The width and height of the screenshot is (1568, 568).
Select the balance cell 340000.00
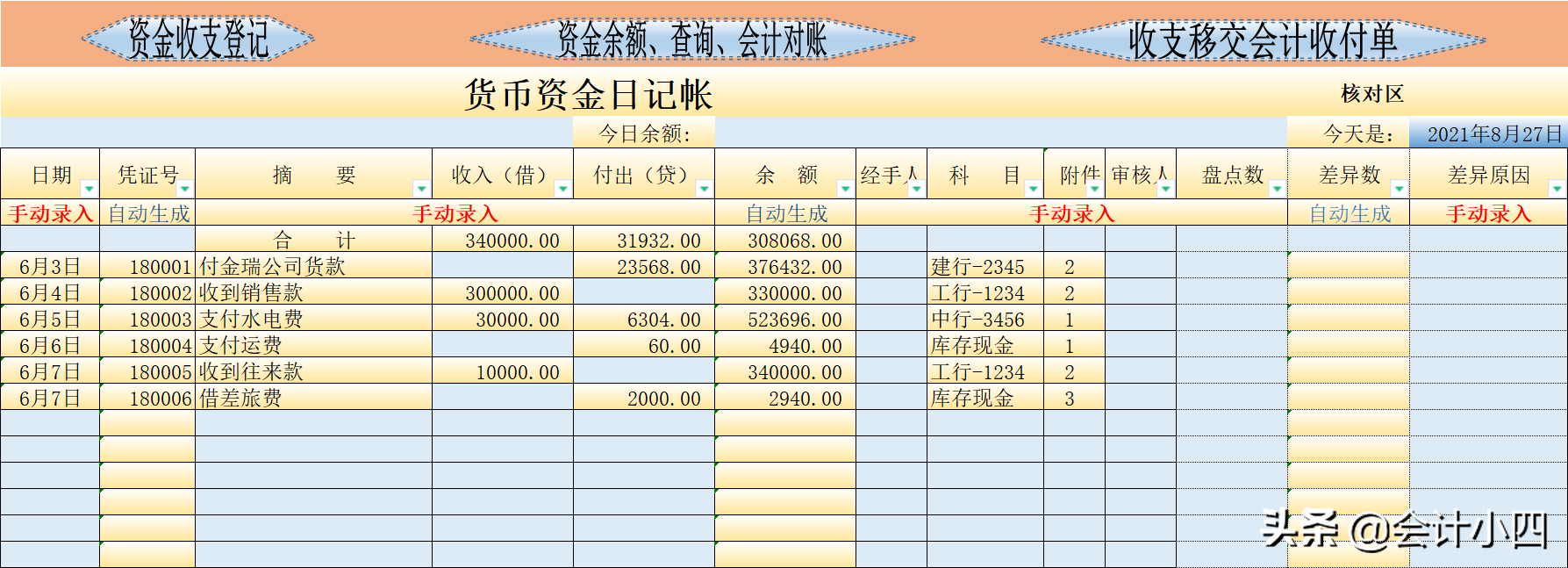pyautogui.click(x=785, y=371)
